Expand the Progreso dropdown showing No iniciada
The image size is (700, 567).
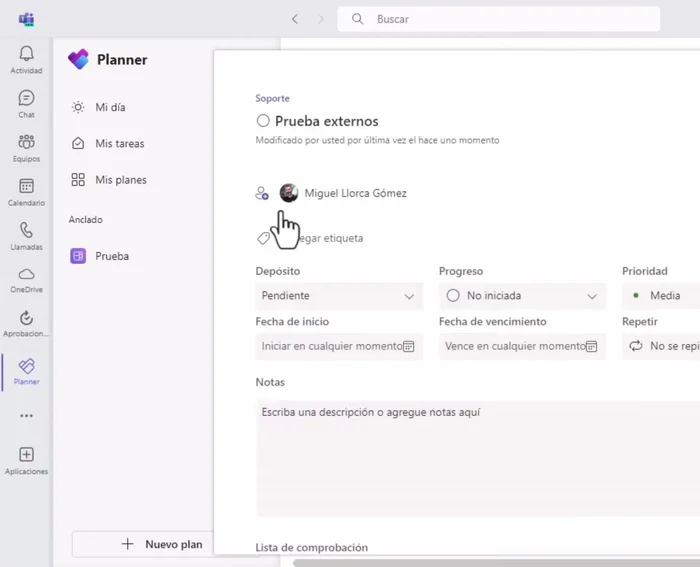[x=522, y=296]
